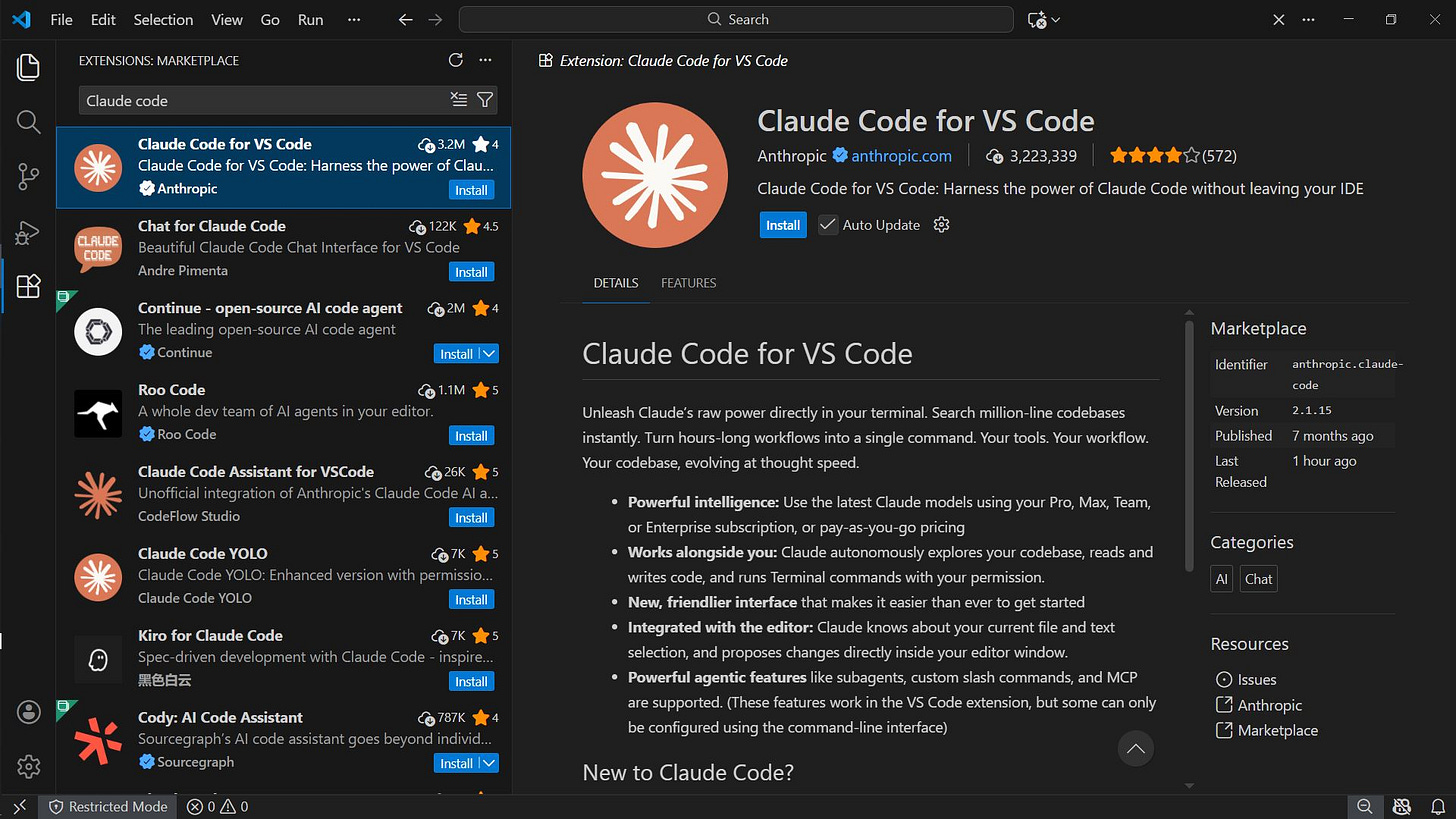View errors and warnings count
Viewport: 1456px width, 819px height.
point(217,806)
